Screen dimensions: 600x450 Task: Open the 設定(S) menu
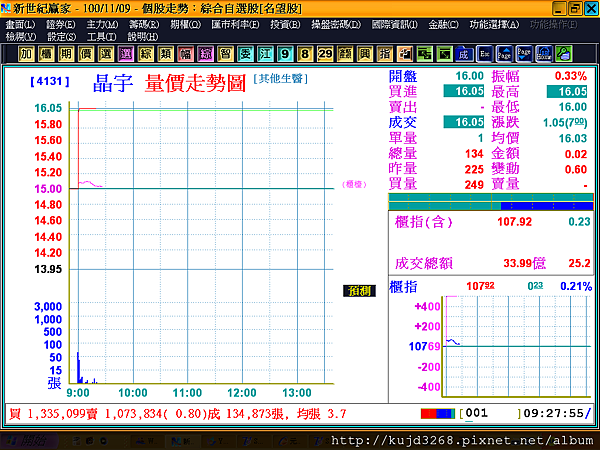tap(61, 37)
